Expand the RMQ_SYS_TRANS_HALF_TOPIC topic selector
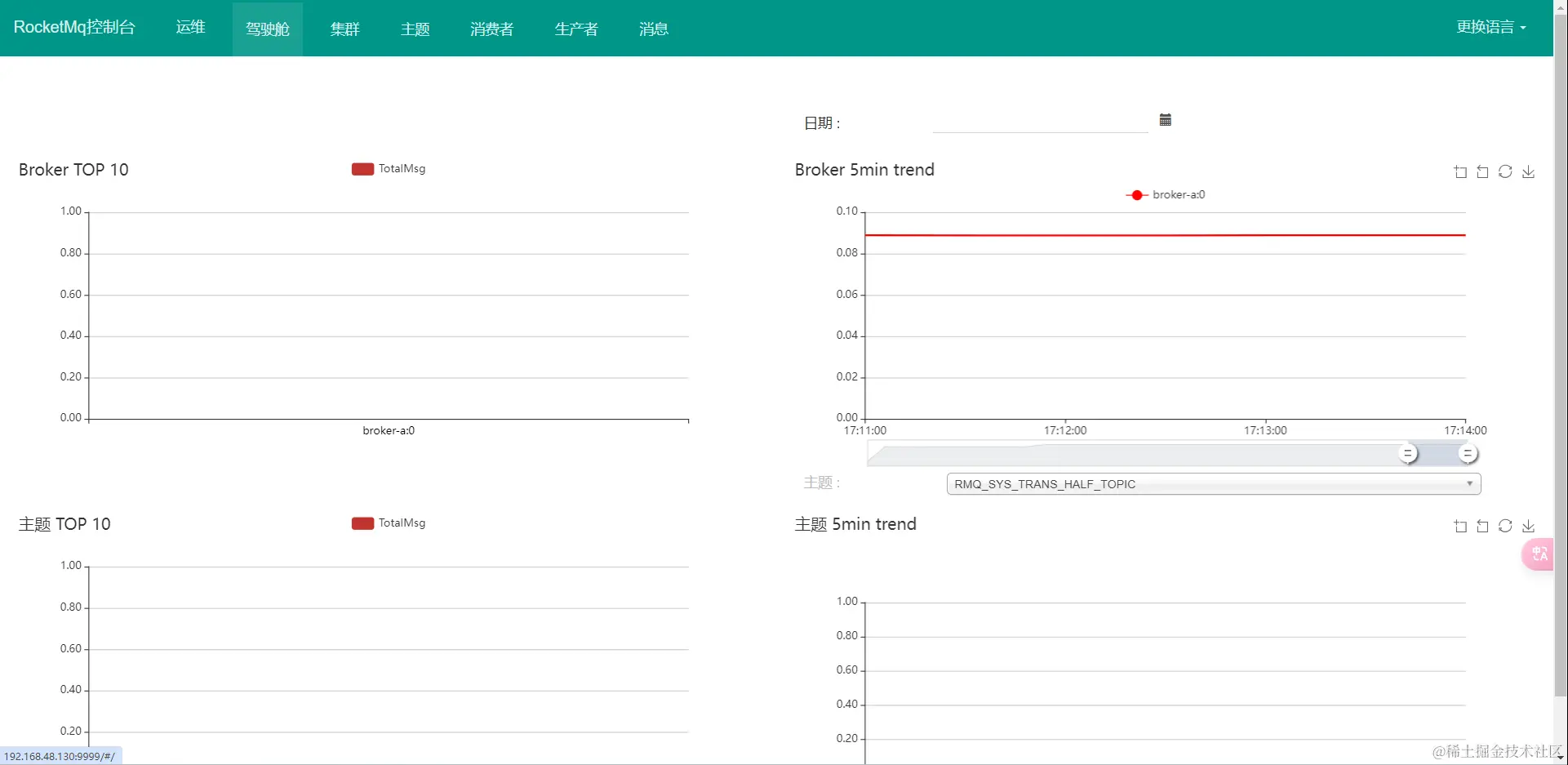This screenshot has height=765, width=1568. [x=1214, y=484]
